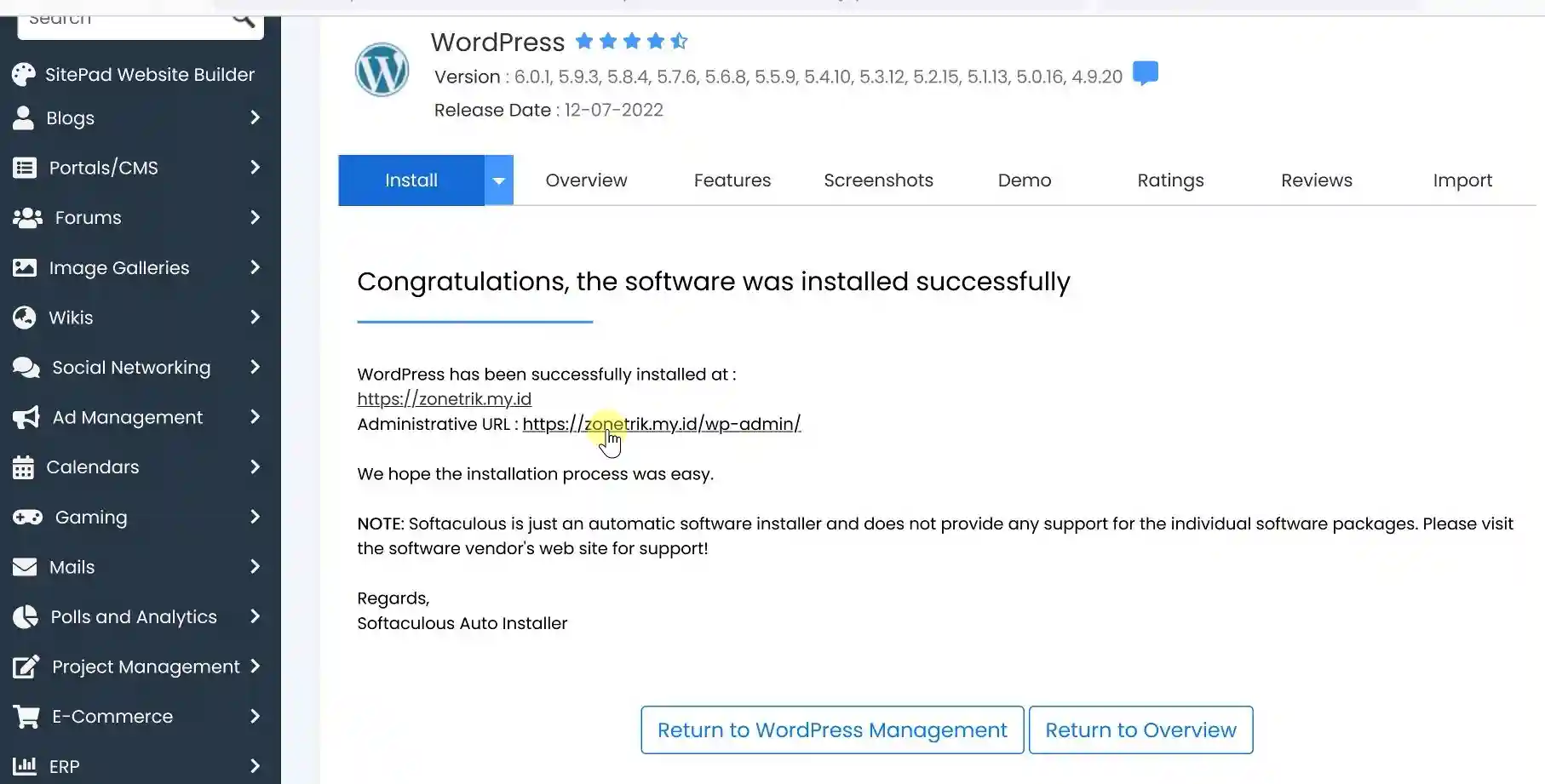Open the Demo tab
The height and width of the screenshot is (784, 1545).
[x=1025, y=180]
